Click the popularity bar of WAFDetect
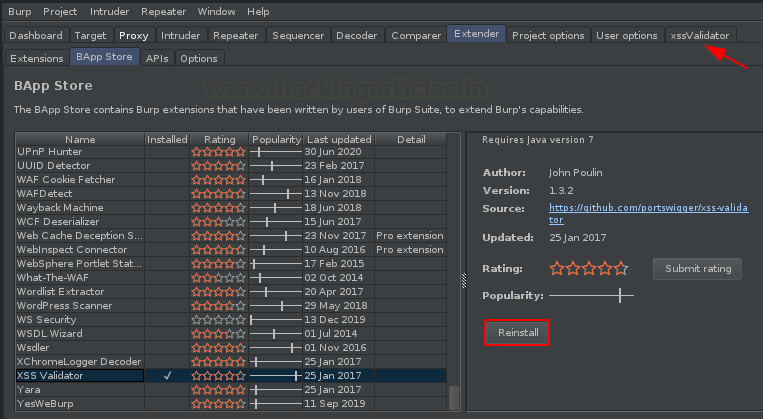The image size is (763, 419). coord(275,193)
